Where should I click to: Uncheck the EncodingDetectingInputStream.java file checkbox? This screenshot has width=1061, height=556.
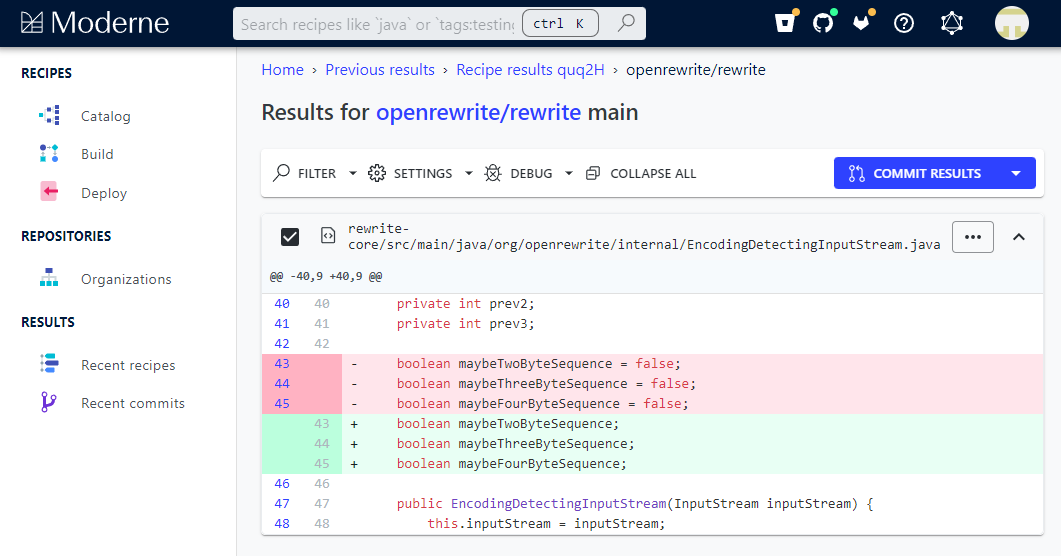pyautogui.click(x=290, y=237)
